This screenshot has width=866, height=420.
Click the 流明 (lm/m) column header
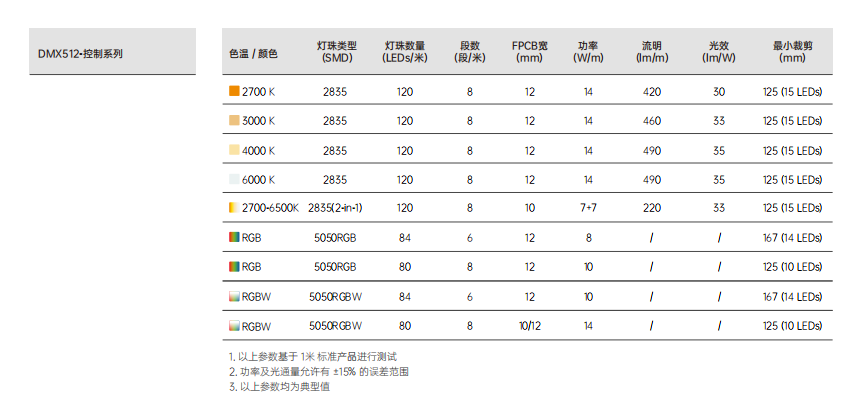point(652,51)
